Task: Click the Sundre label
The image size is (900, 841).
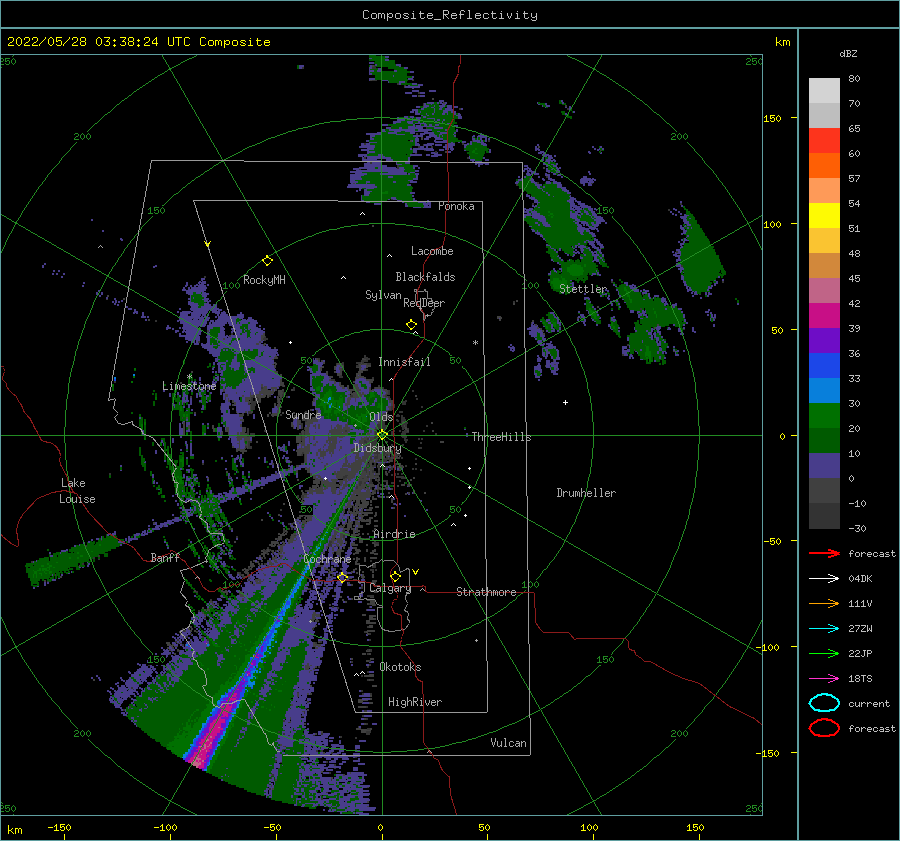Action: [x=303, y=414]
